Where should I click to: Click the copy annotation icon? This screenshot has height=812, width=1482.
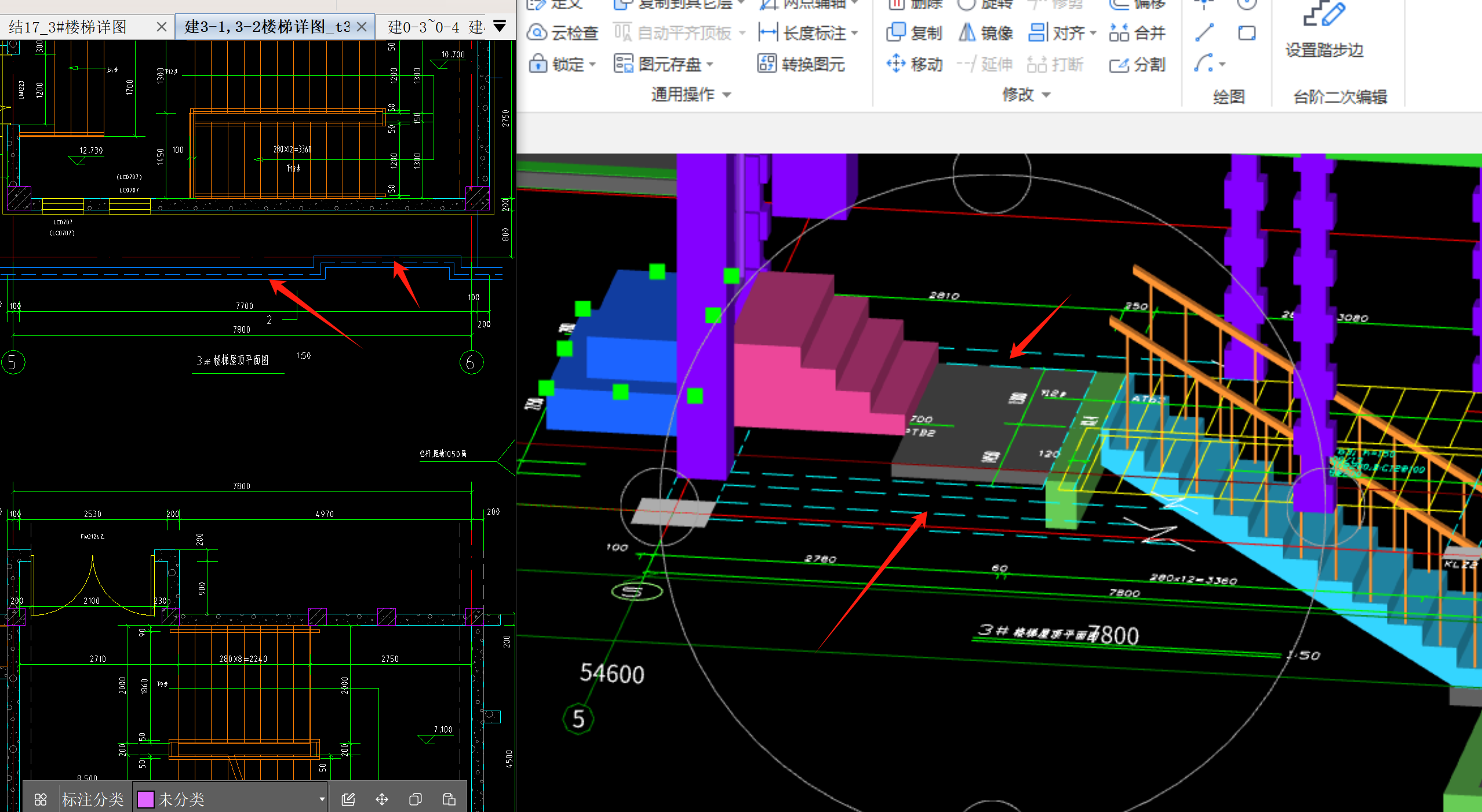pos(416,799)
